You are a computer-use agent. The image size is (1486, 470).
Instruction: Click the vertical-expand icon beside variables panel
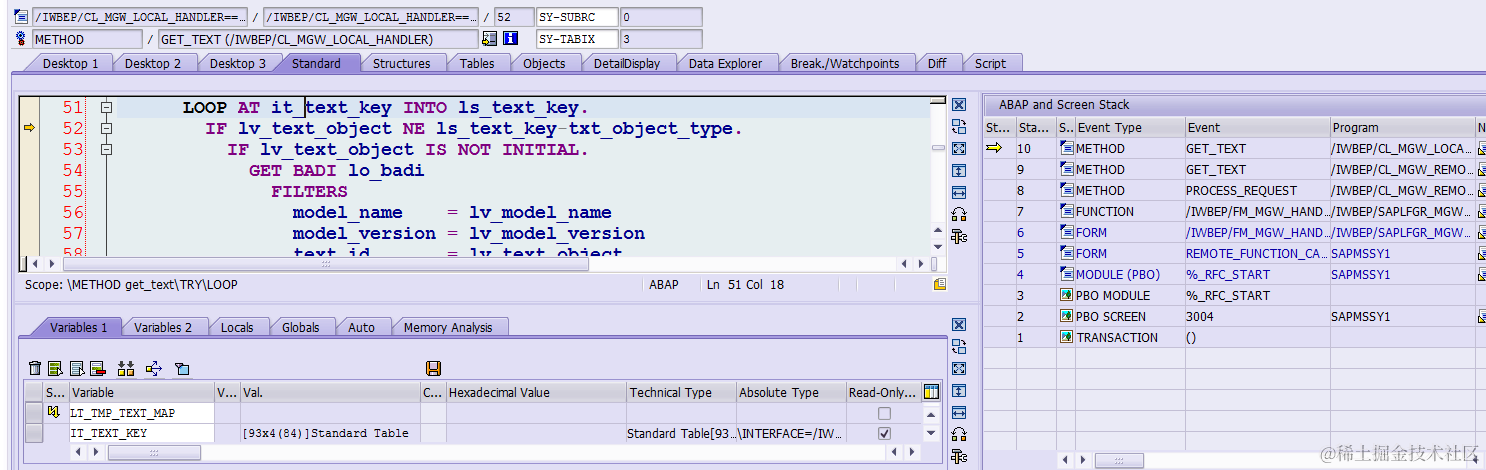[959, 391]
